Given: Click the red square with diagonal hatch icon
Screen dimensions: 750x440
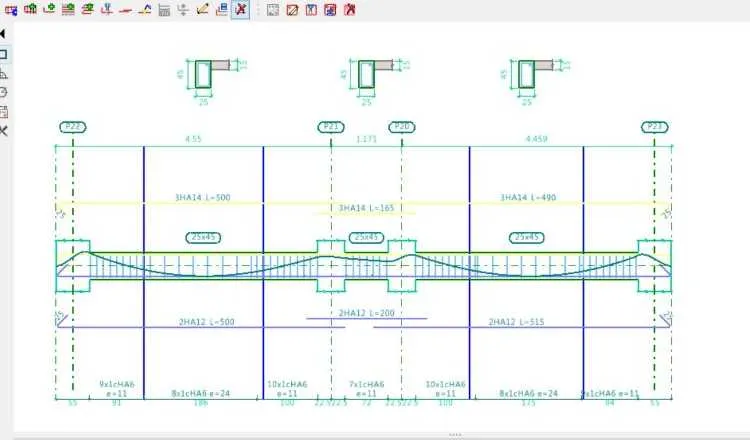Looking at the screenshot, I should pyautogui.click(x=292, y=10).
